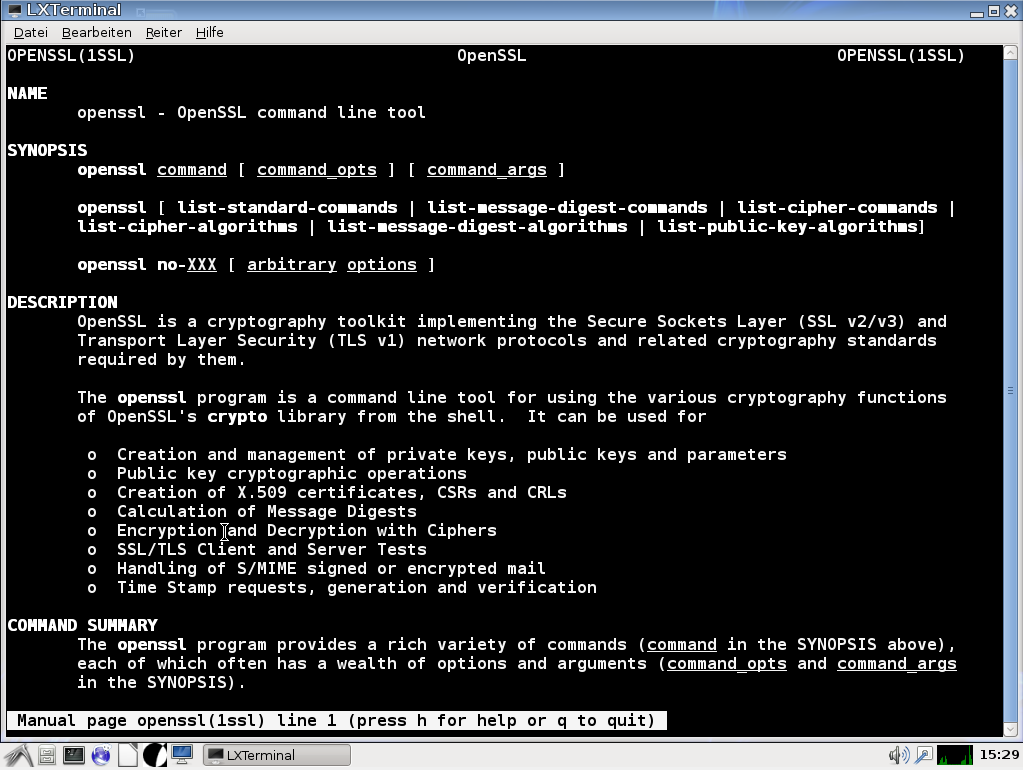Open the blank document launcher icon
Screen dimensions: 1023x770
127,756
